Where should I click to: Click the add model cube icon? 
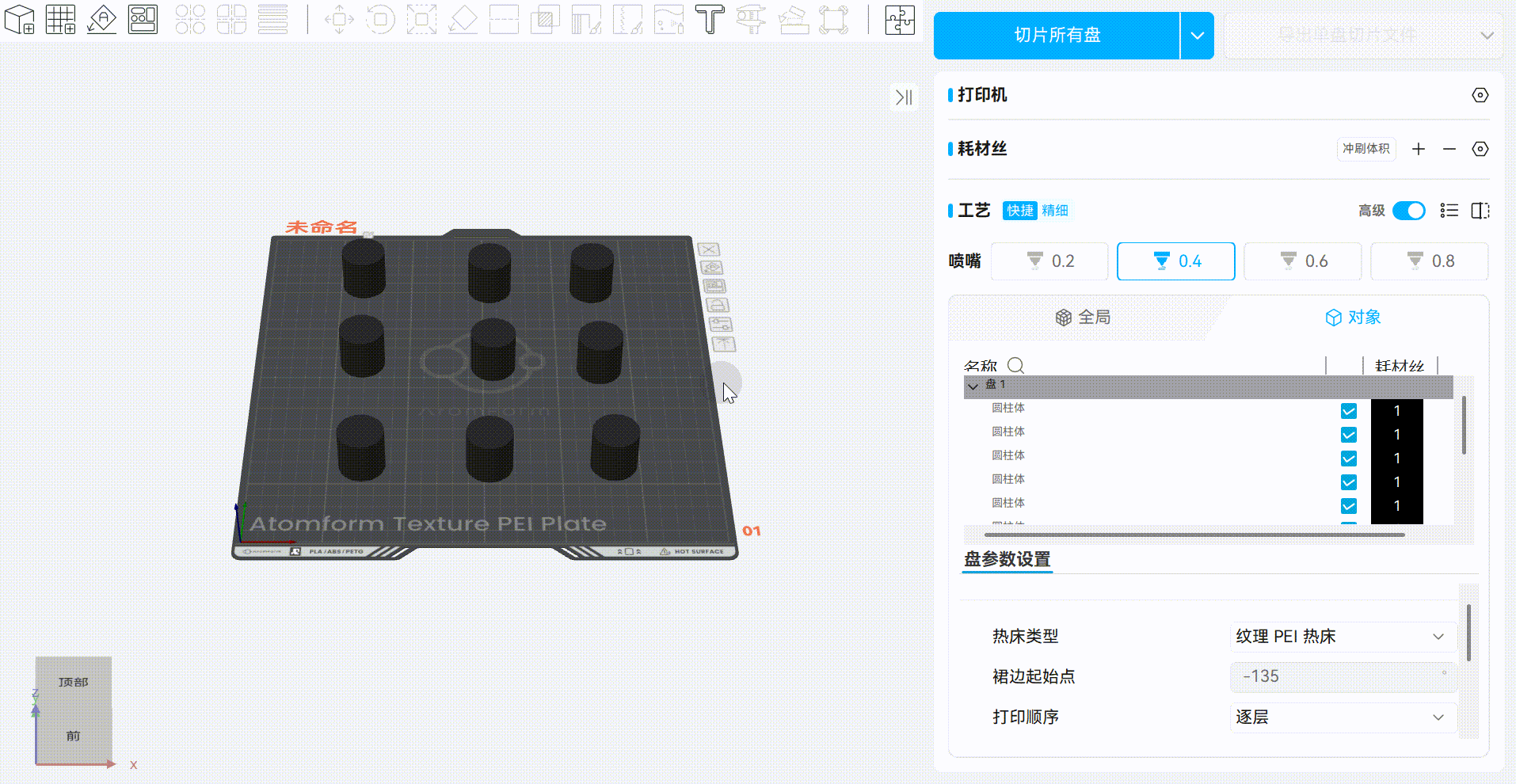coord(20,19)
